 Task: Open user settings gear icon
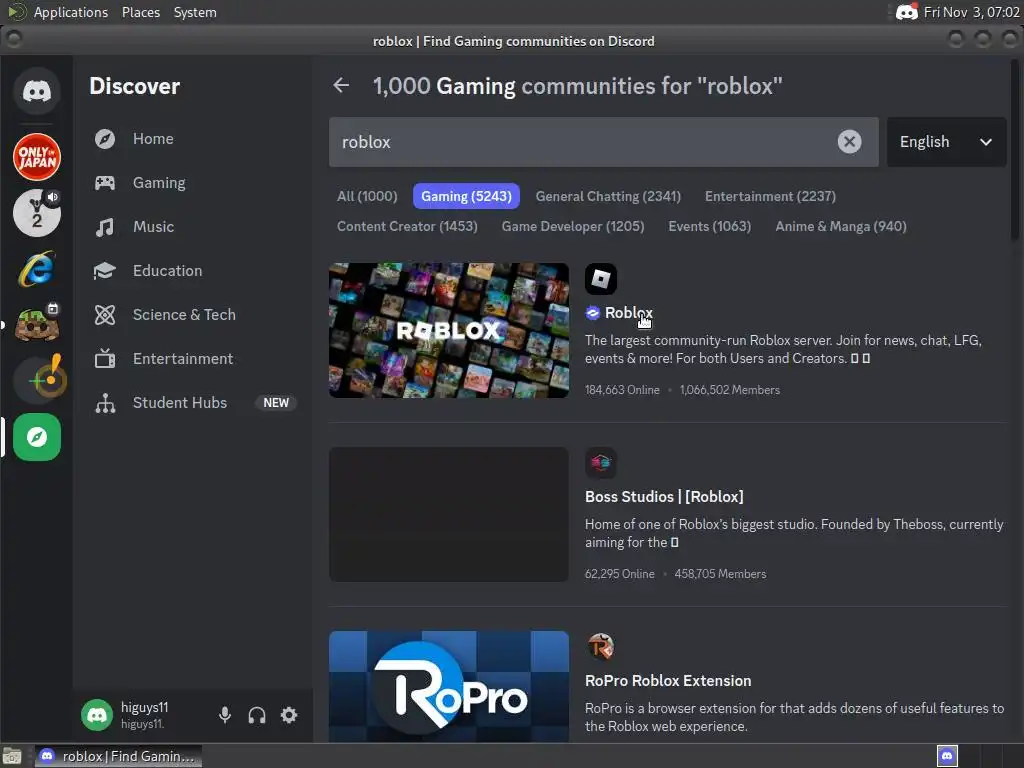coord(289,715)
